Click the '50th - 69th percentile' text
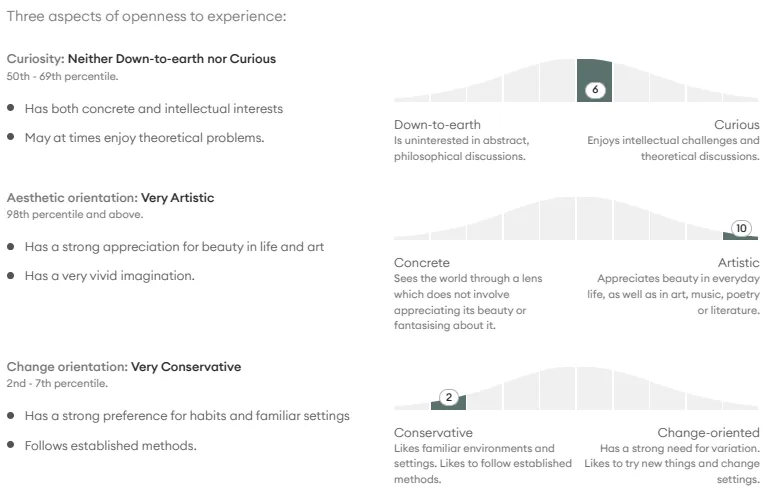The height and width of the screenshot is (503, 771). [62, 76]
